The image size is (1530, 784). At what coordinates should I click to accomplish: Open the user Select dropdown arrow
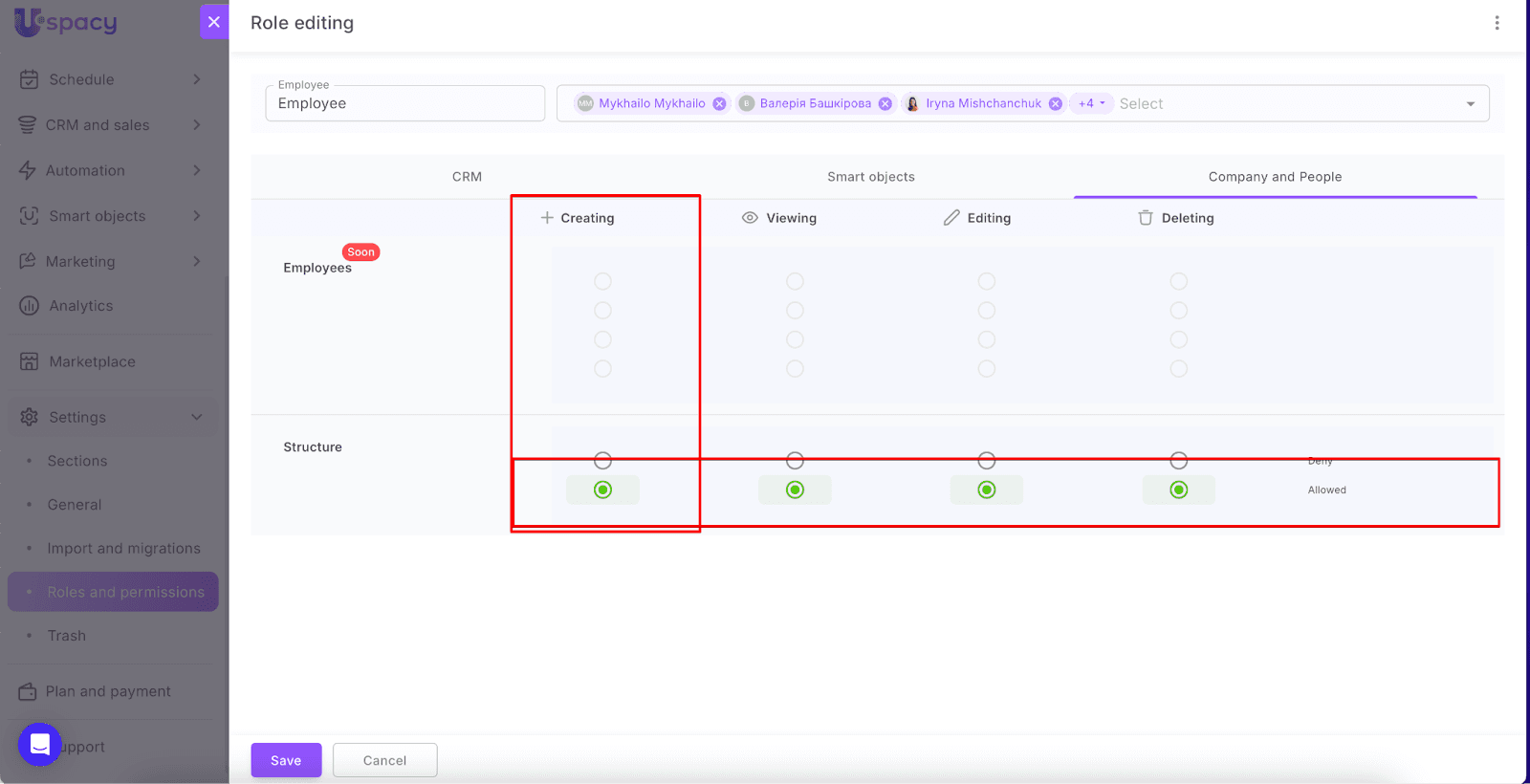(x=1470, y=104)
